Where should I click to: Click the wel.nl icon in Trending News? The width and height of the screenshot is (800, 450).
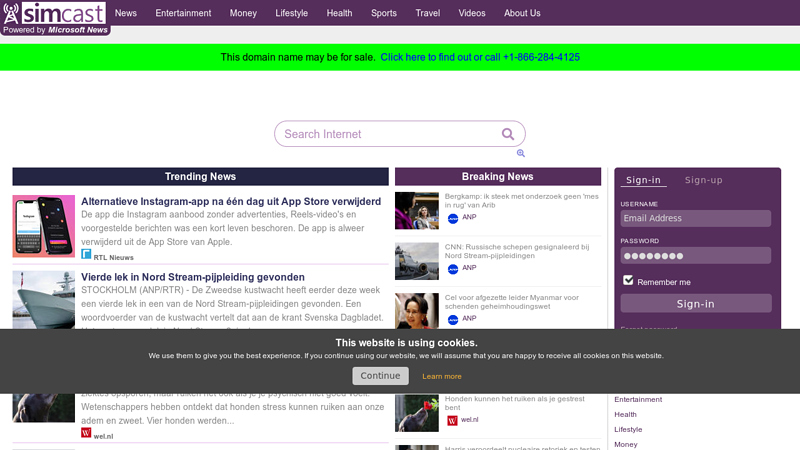click(86, 433)
